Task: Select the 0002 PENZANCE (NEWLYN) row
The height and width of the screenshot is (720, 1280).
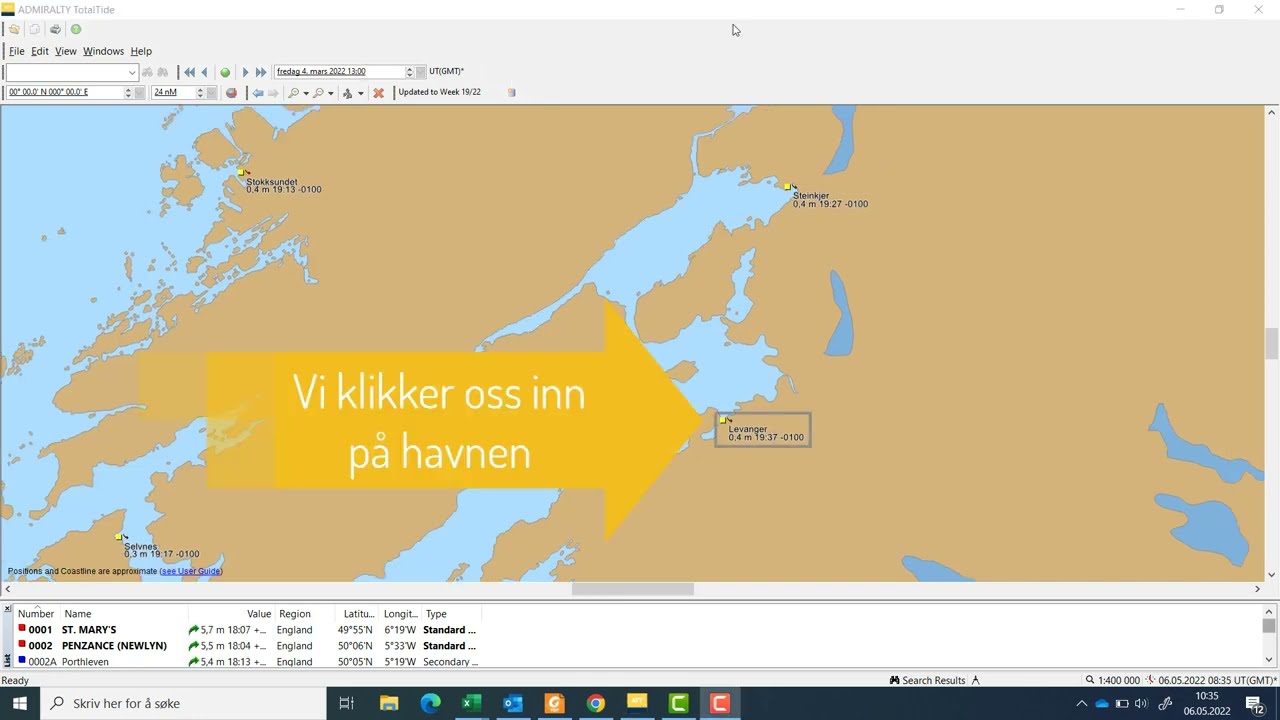Action: 247,646
